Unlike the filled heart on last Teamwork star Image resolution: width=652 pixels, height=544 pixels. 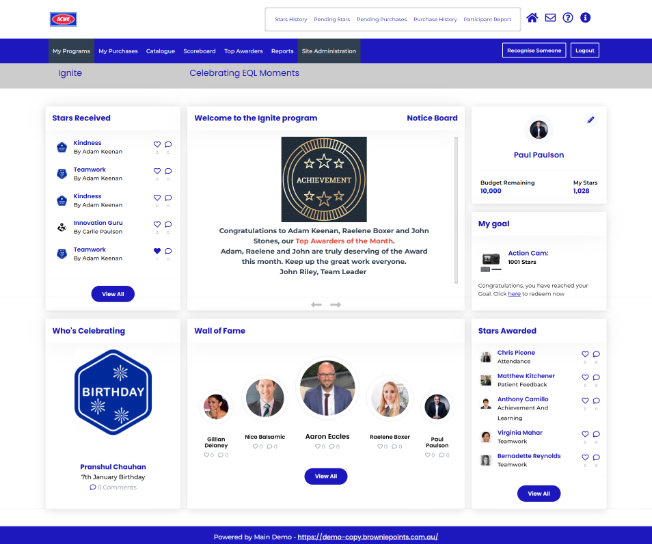coord(157,251)
